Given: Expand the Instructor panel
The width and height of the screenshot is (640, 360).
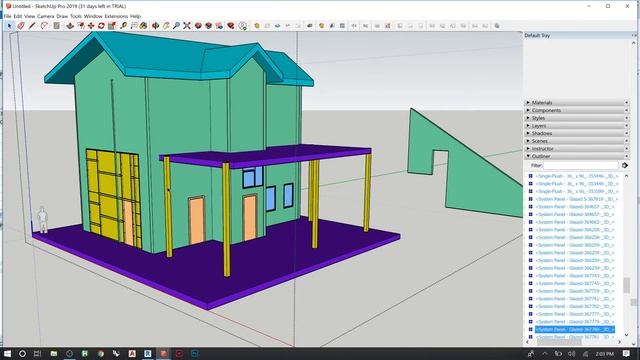Looking at the screenshot, I should [577, 149].
